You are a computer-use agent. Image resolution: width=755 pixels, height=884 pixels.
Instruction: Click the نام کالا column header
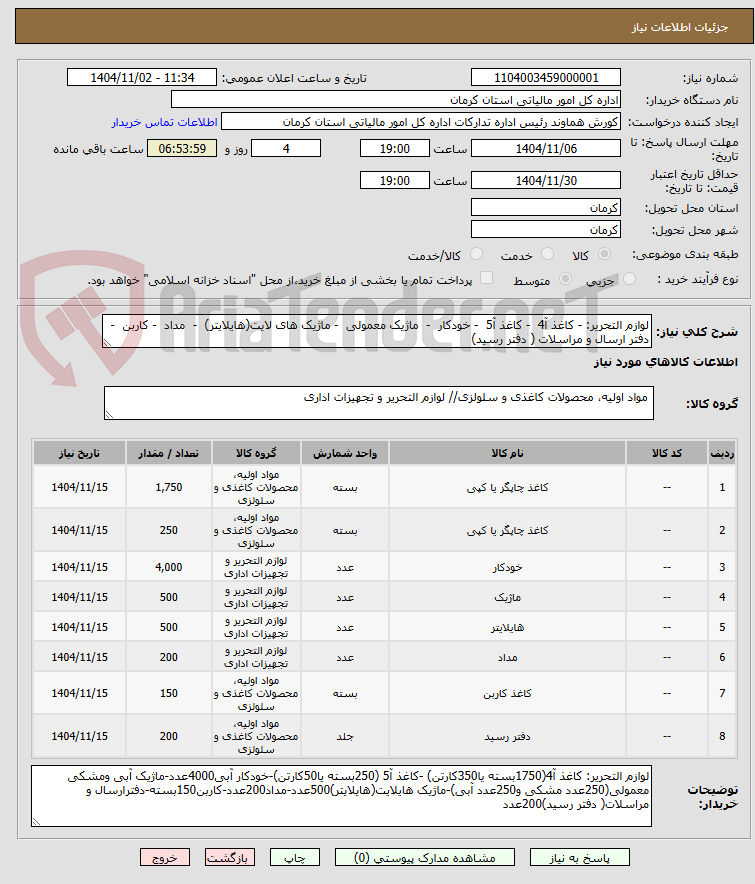point(507,453)
